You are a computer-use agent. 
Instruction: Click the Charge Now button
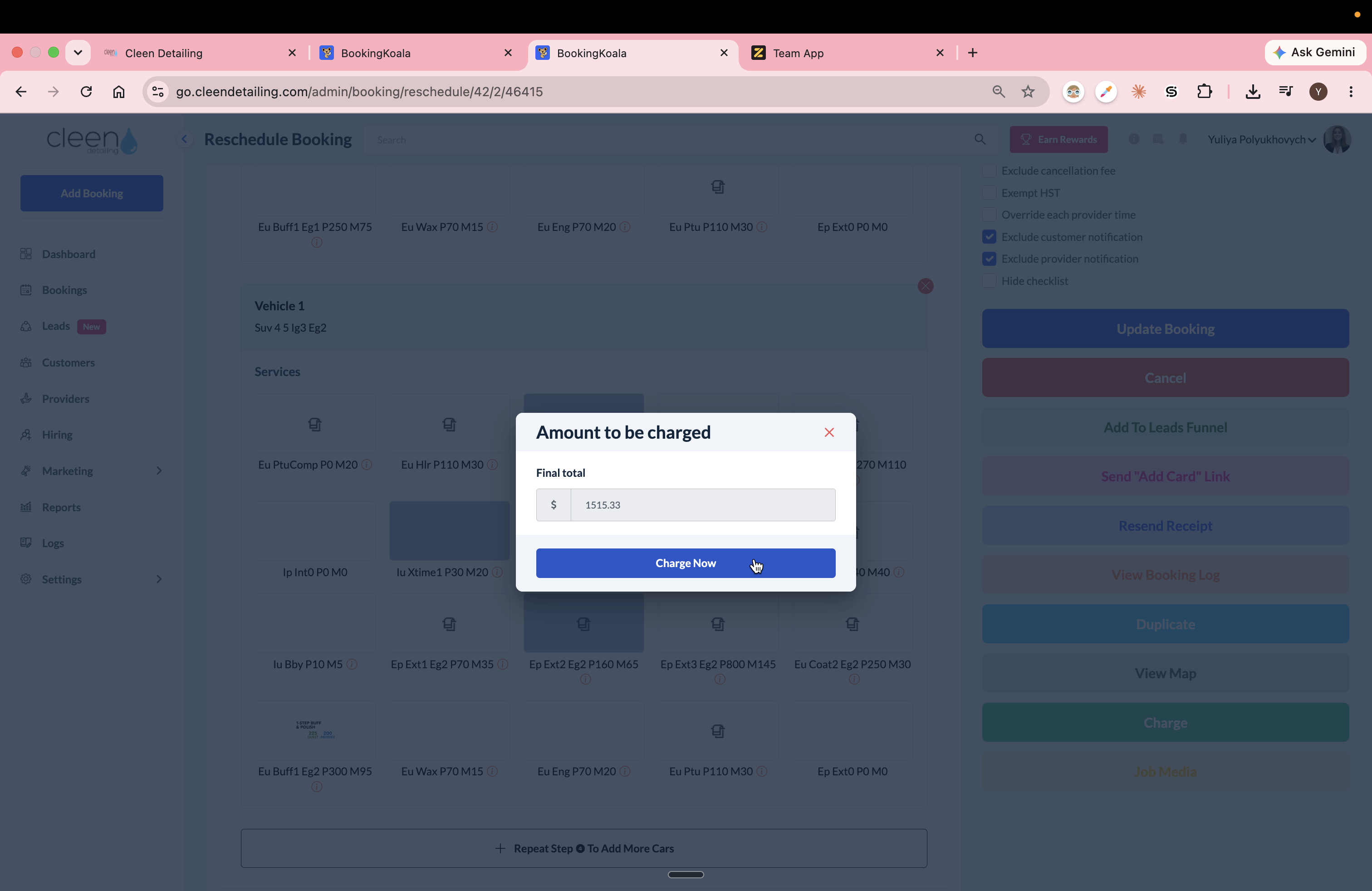click(686, 563)
